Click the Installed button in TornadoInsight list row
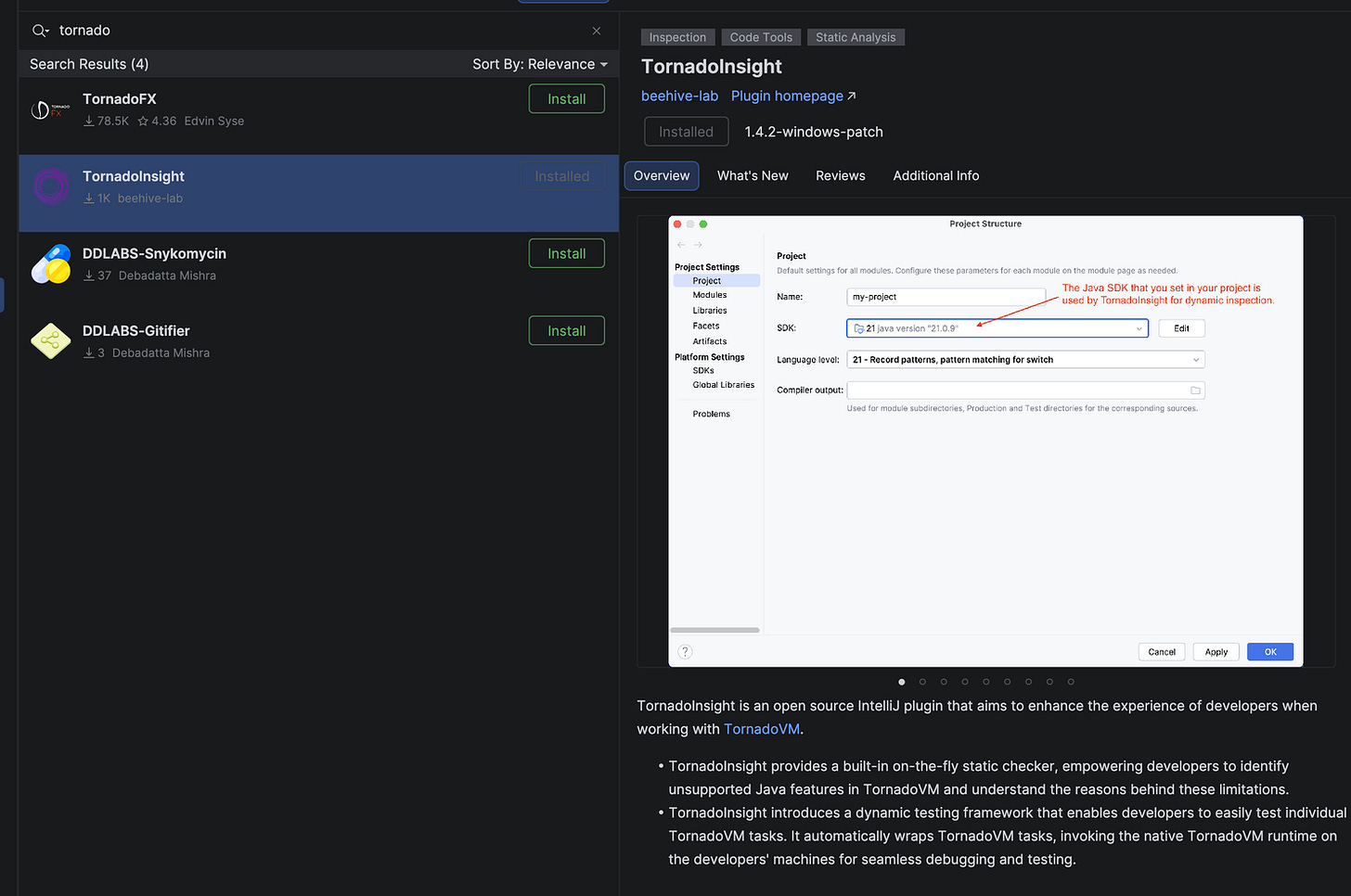This screenshot has width=1351, height=896. [x=562, y=176]
